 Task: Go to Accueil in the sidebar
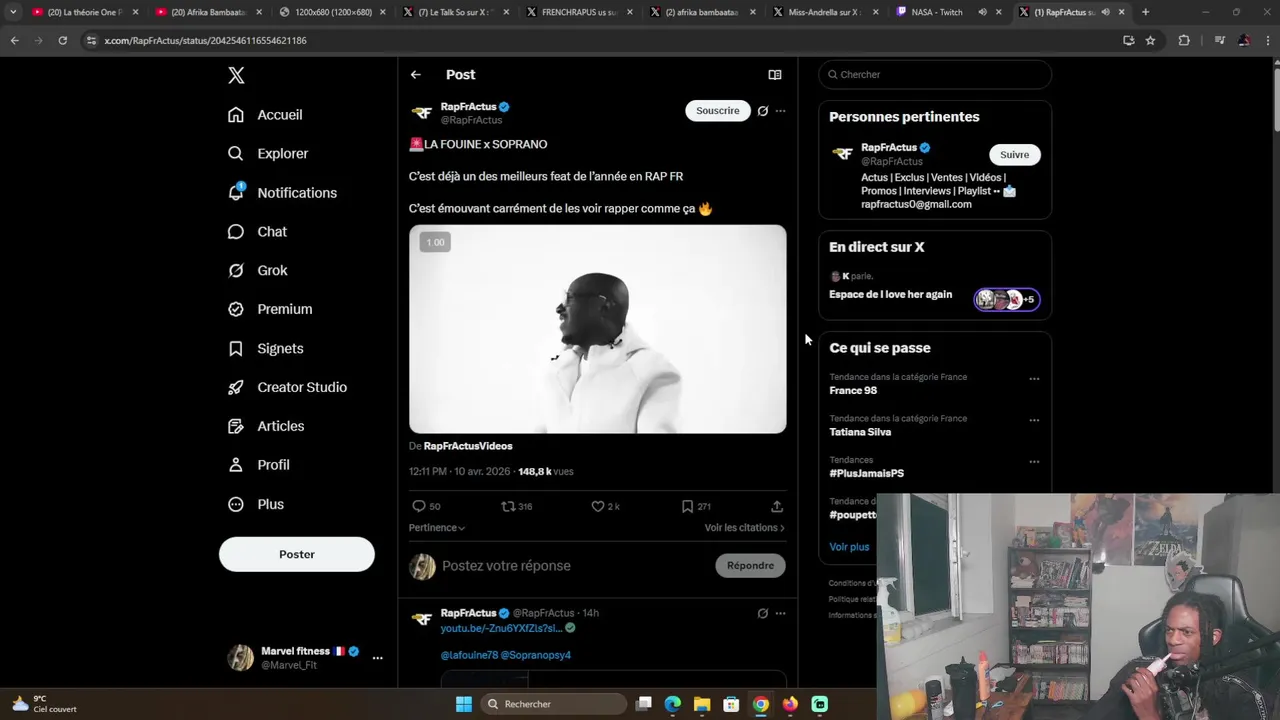(x=265, y=115)
